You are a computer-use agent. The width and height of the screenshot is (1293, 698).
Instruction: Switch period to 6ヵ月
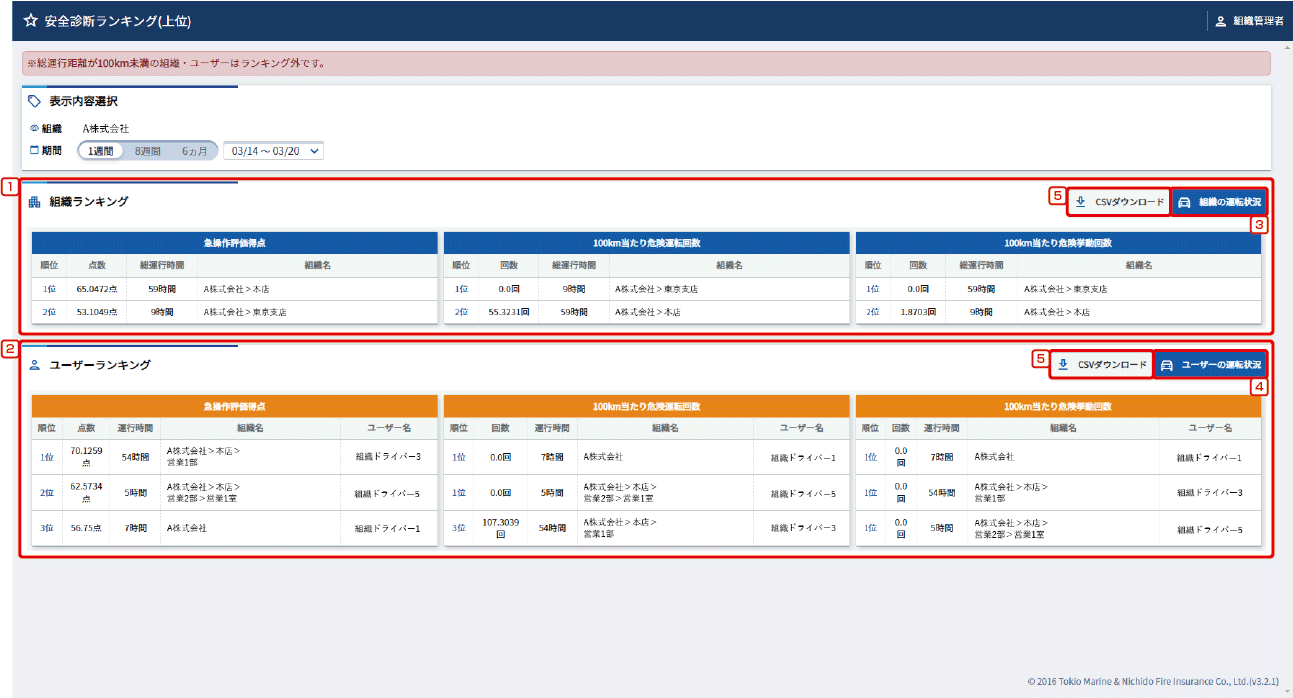194,151
